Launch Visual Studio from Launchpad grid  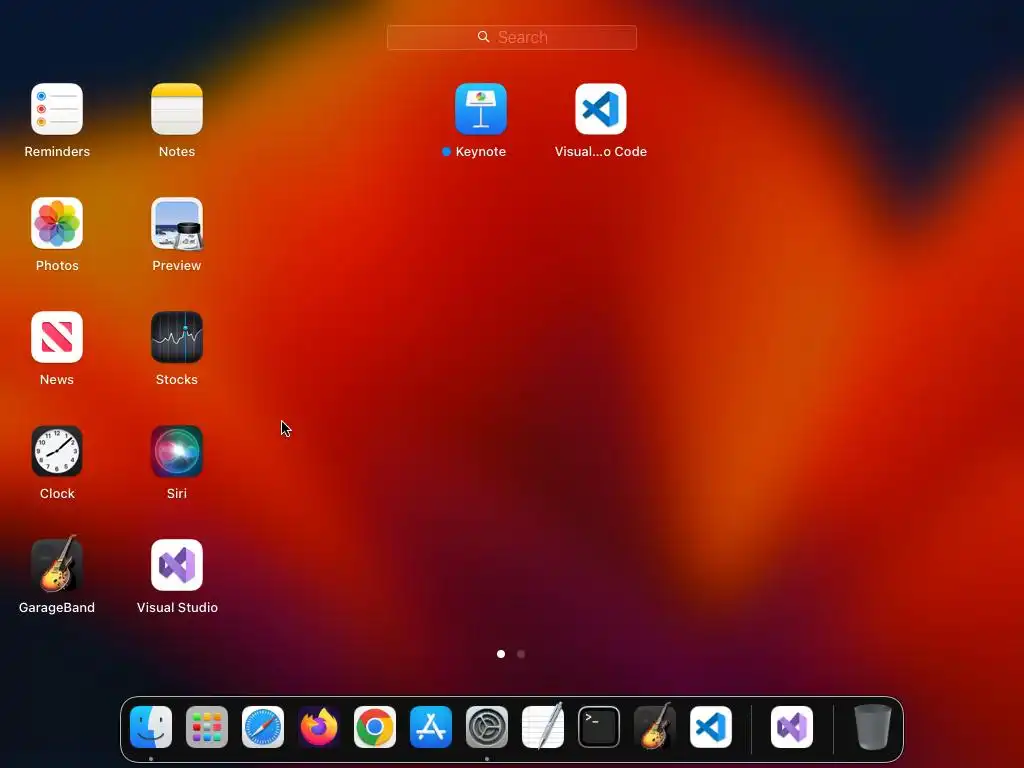click(x=177, y=565)
